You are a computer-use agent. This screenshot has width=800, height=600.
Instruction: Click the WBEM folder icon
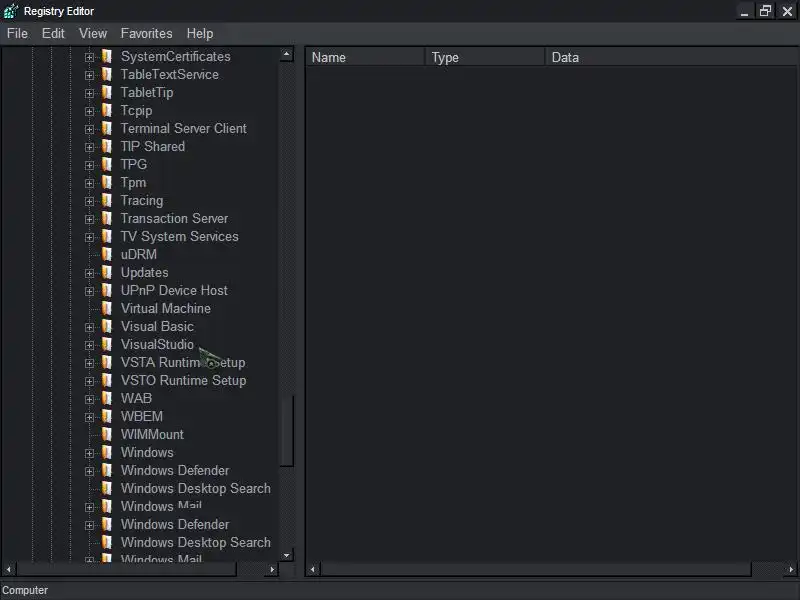(107, 416)
